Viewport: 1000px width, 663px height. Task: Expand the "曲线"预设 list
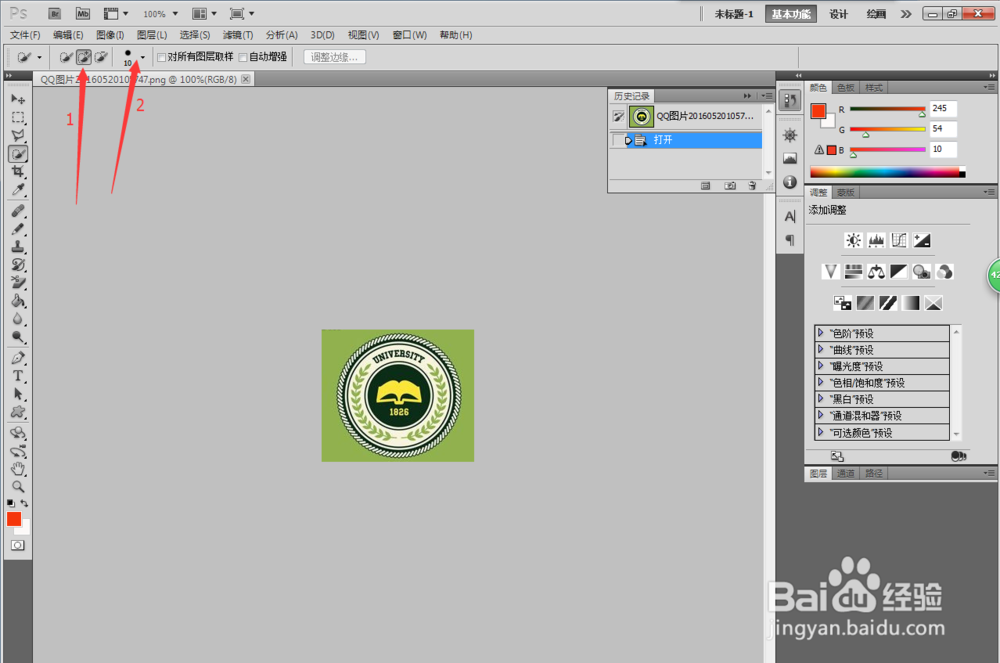(821, 349)
